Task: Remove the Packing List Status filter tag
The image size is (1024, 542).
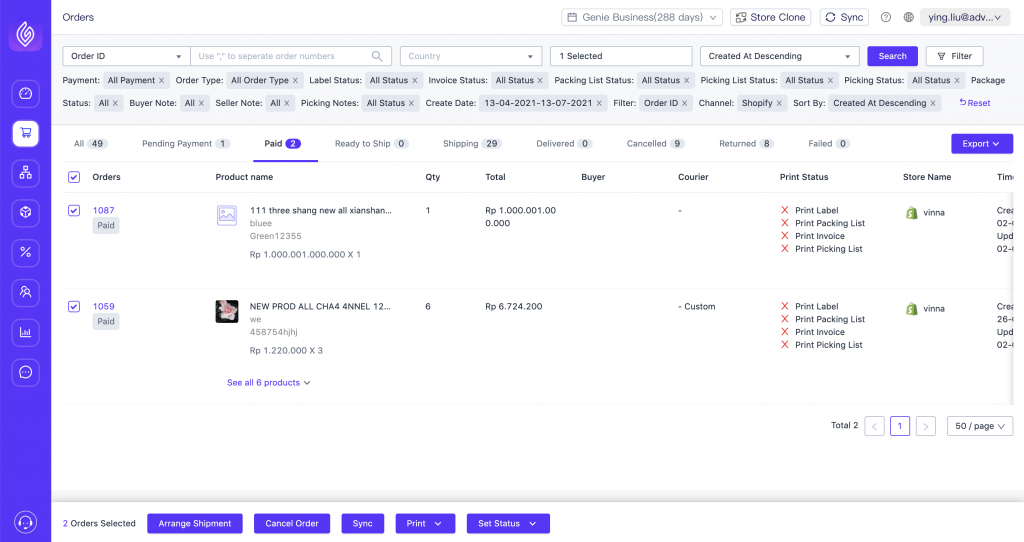Action: pos(686,80)
